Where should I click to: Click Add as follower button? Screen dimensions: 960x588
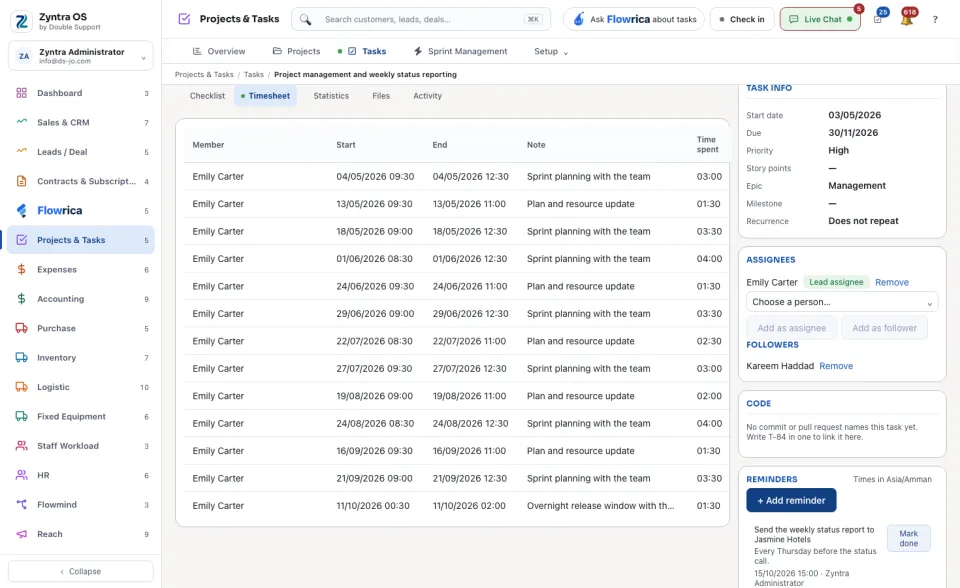pos(885,328)
